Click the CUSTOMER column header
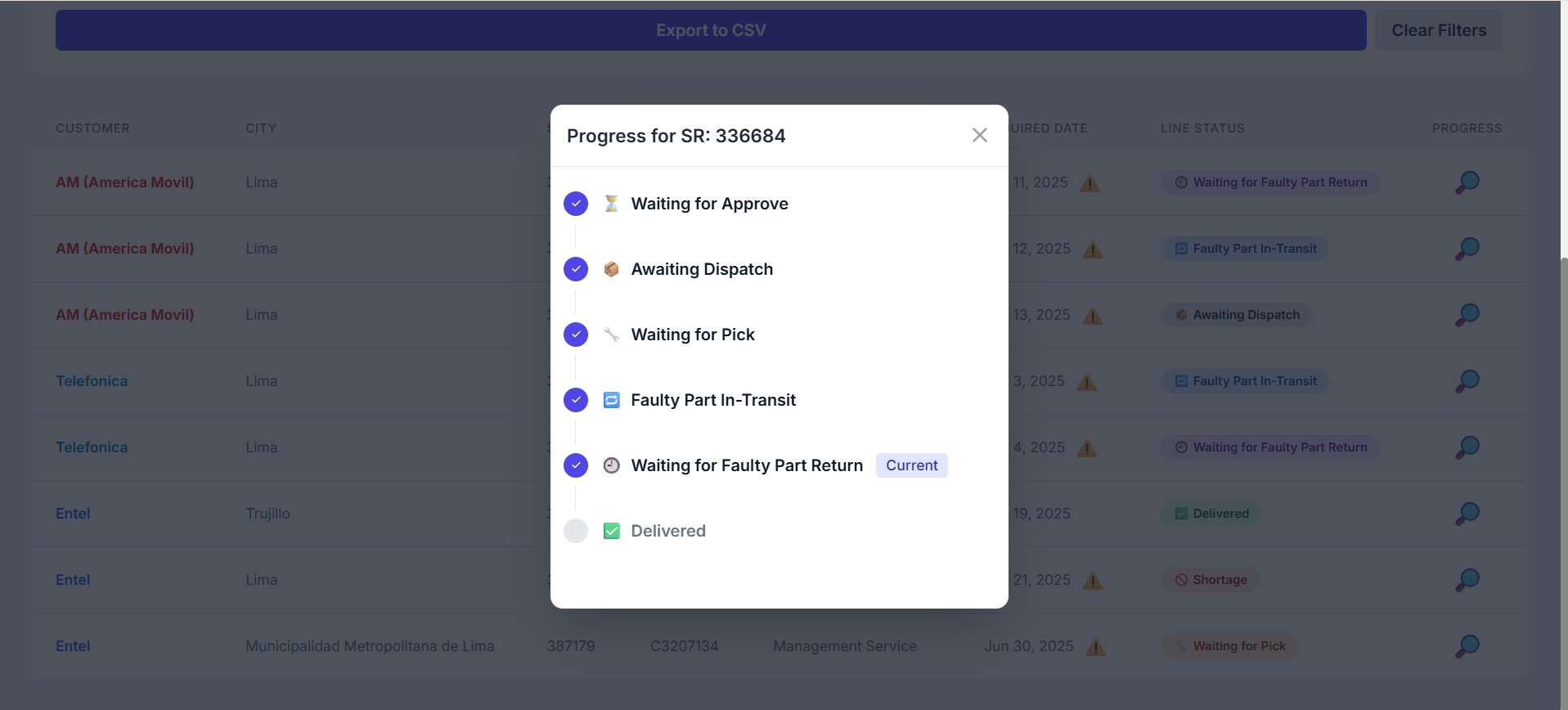 point(92,128)
